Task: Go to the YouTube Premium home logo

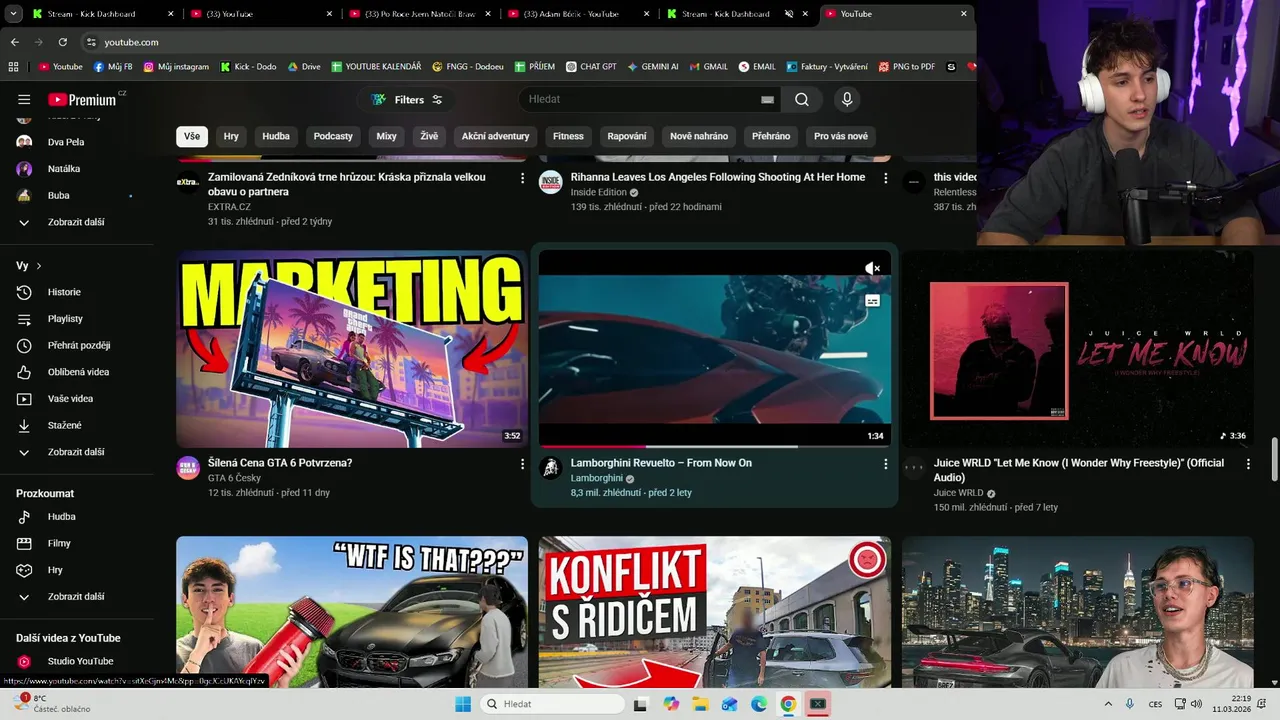Action: click(84, 99)
